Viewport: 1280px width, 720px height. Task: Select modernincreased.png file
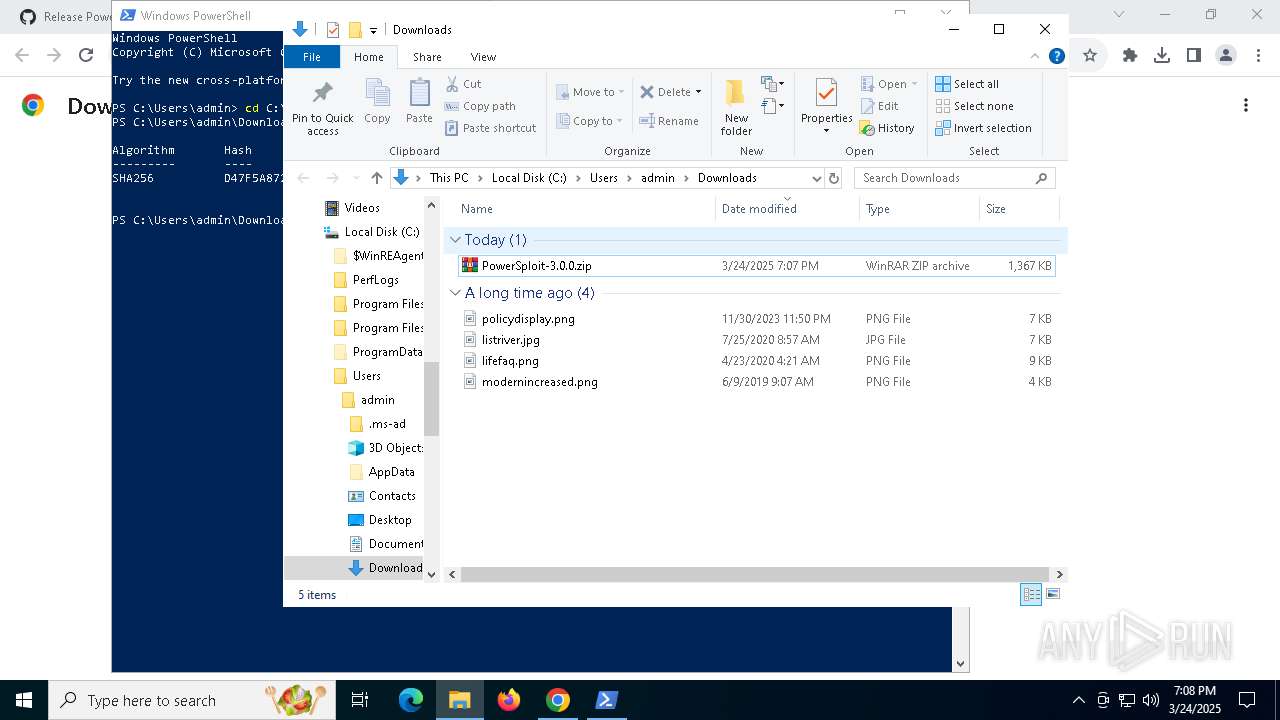756,382
